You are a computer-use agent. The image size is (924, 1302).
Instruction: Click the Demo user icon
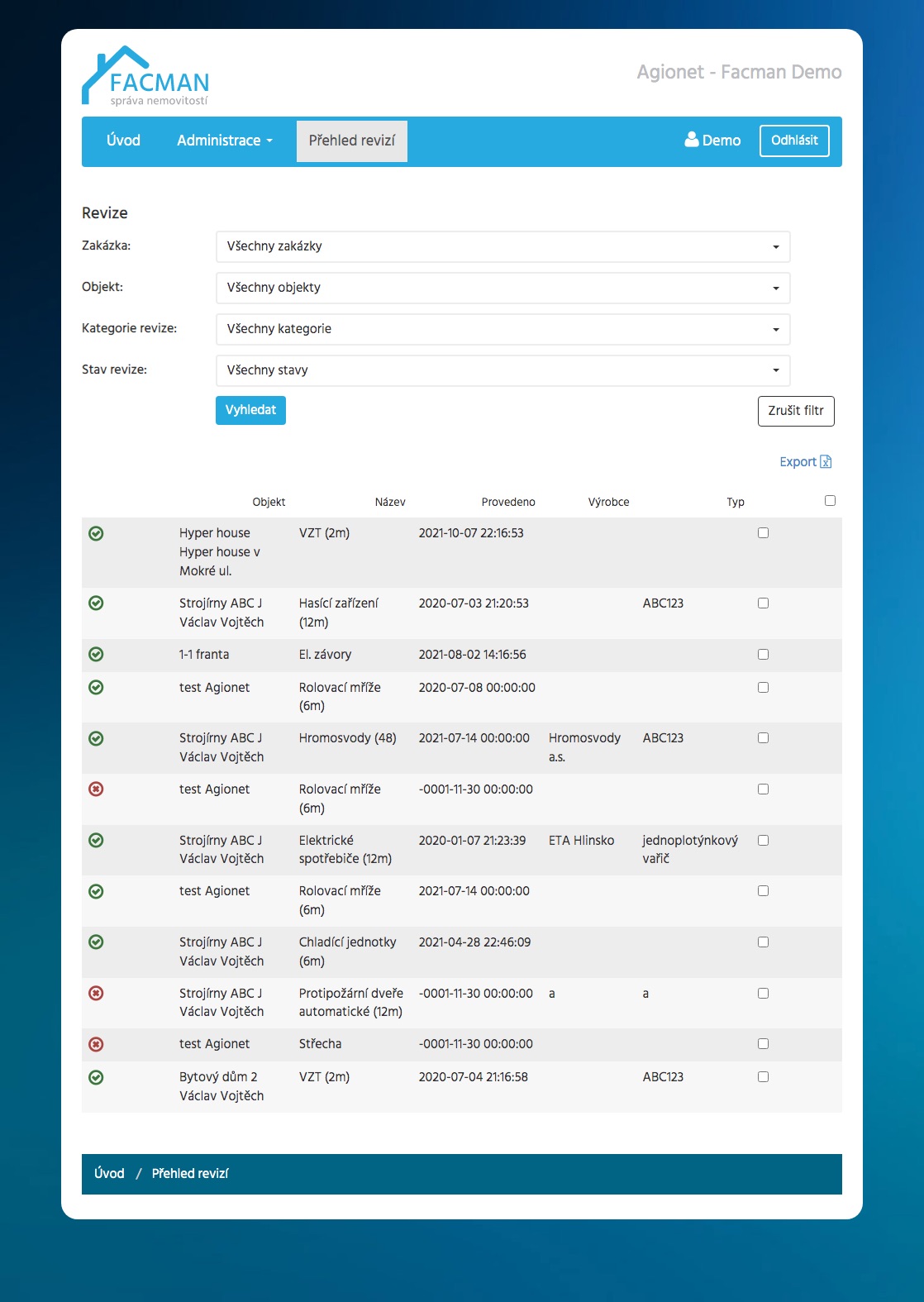[x=692, y=140]
